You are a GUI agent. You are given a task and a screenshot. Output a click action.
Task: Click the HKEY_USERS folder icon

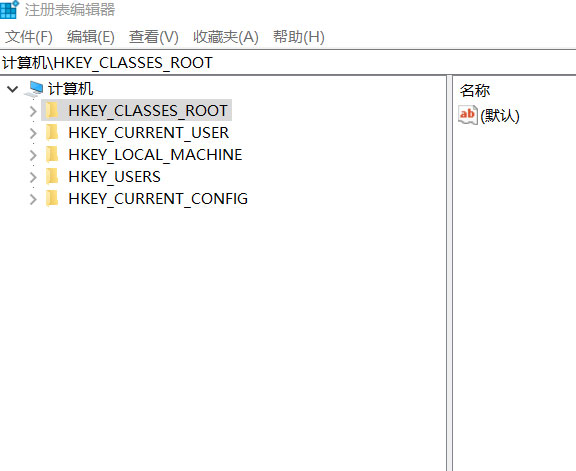point(52,176)
